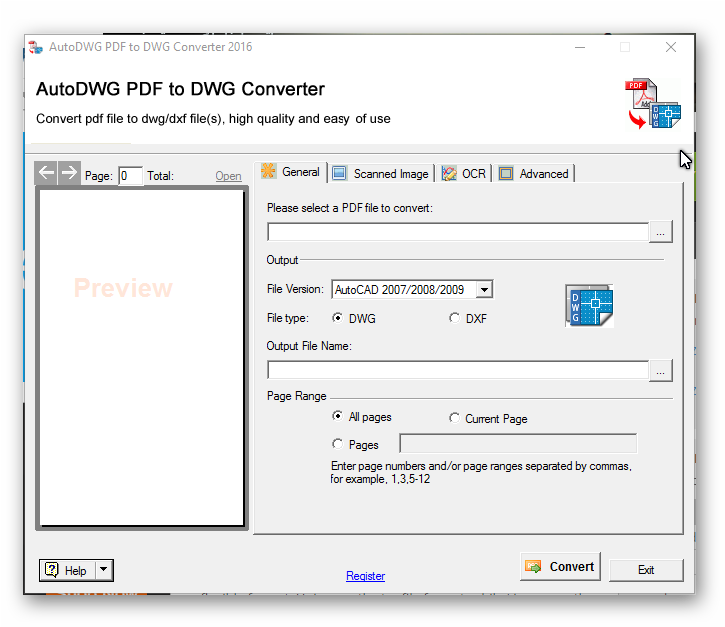Viewport: 725px width, 627px height.
Task: Open the Register link
Action: point(365,576)
